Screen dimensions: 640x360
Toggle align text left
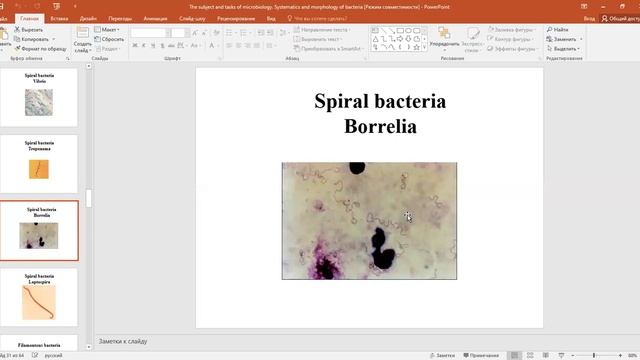[229, 45]
